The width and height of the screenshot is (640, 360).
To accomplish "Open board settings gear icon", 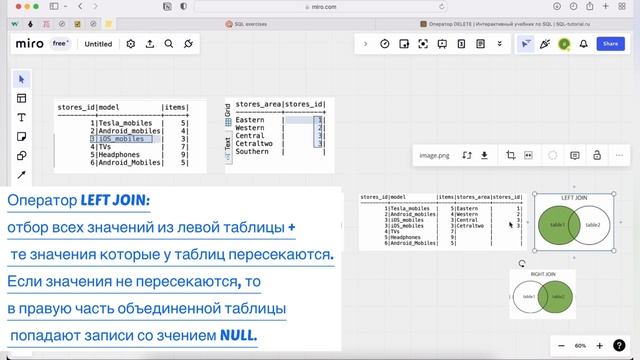I will [x=131, y=44].
